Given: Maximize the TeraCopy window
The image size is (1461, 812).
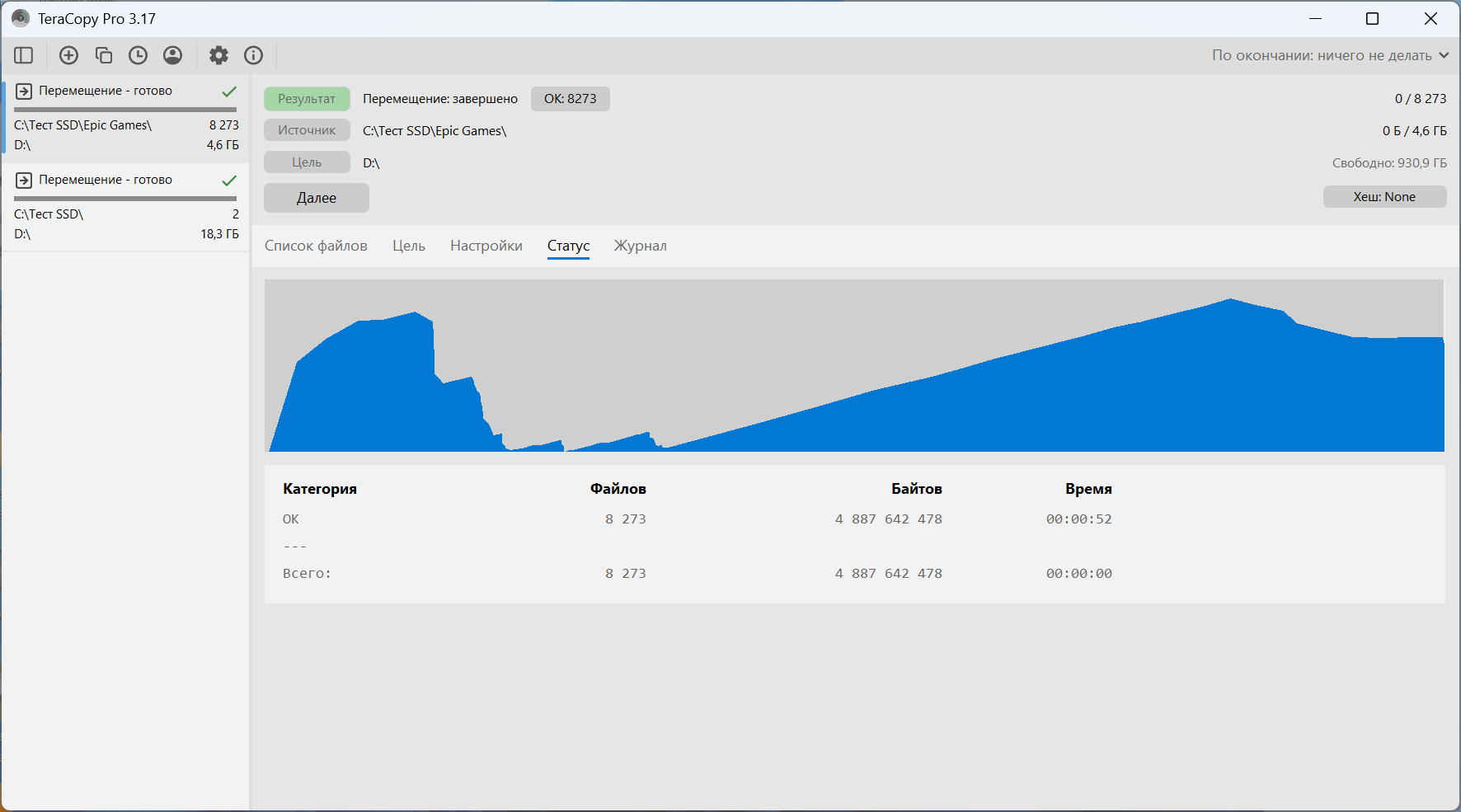Looking at the screenshot, I should pyautogui.click(x=1373, y=18).
